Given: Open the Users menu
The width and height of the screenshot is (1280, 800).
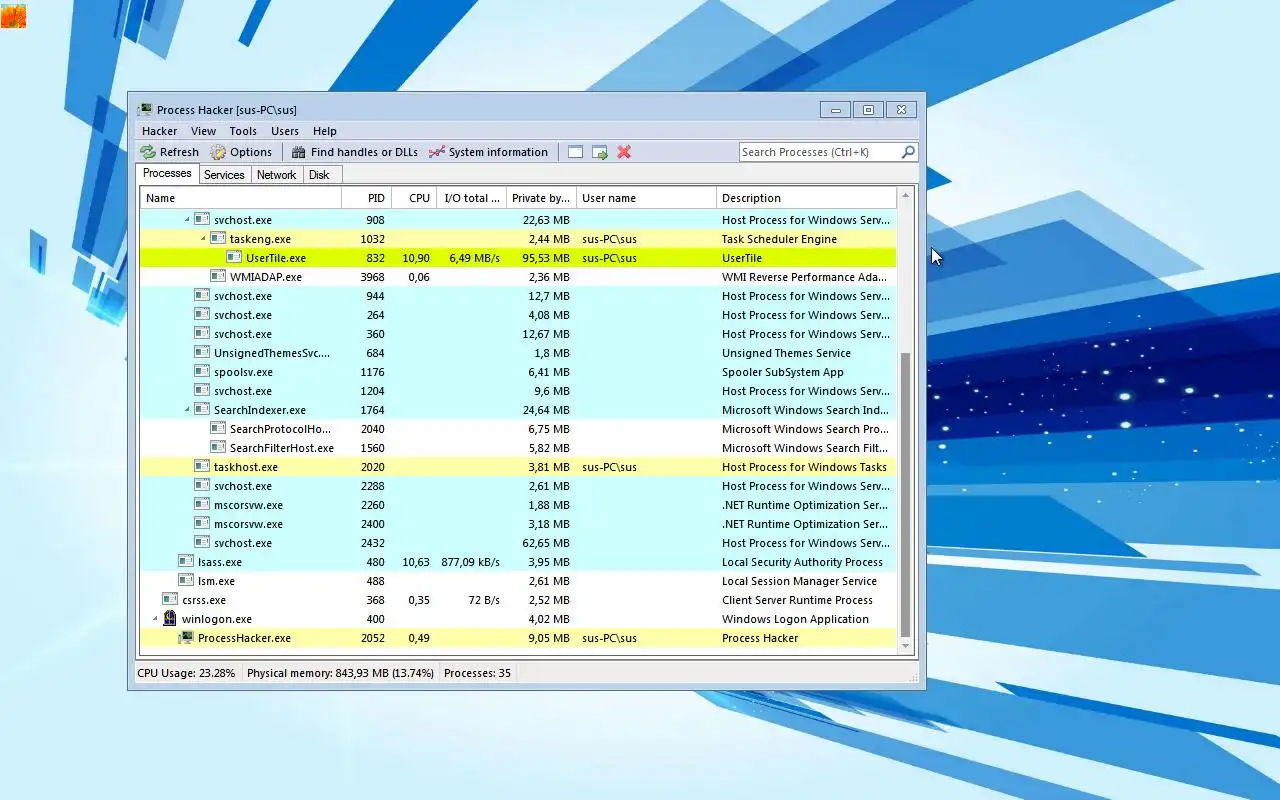Looking at the screenshot, I should click(x=285, y=131).
